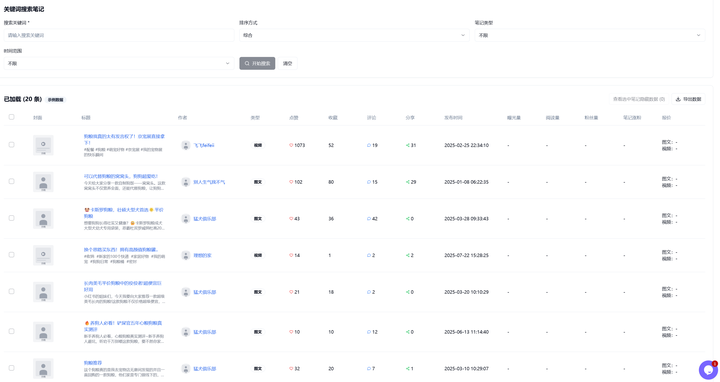Click the button showing hidden data for selected notes
The height and width of the screenshot is (382, 720).
(639, 99)
